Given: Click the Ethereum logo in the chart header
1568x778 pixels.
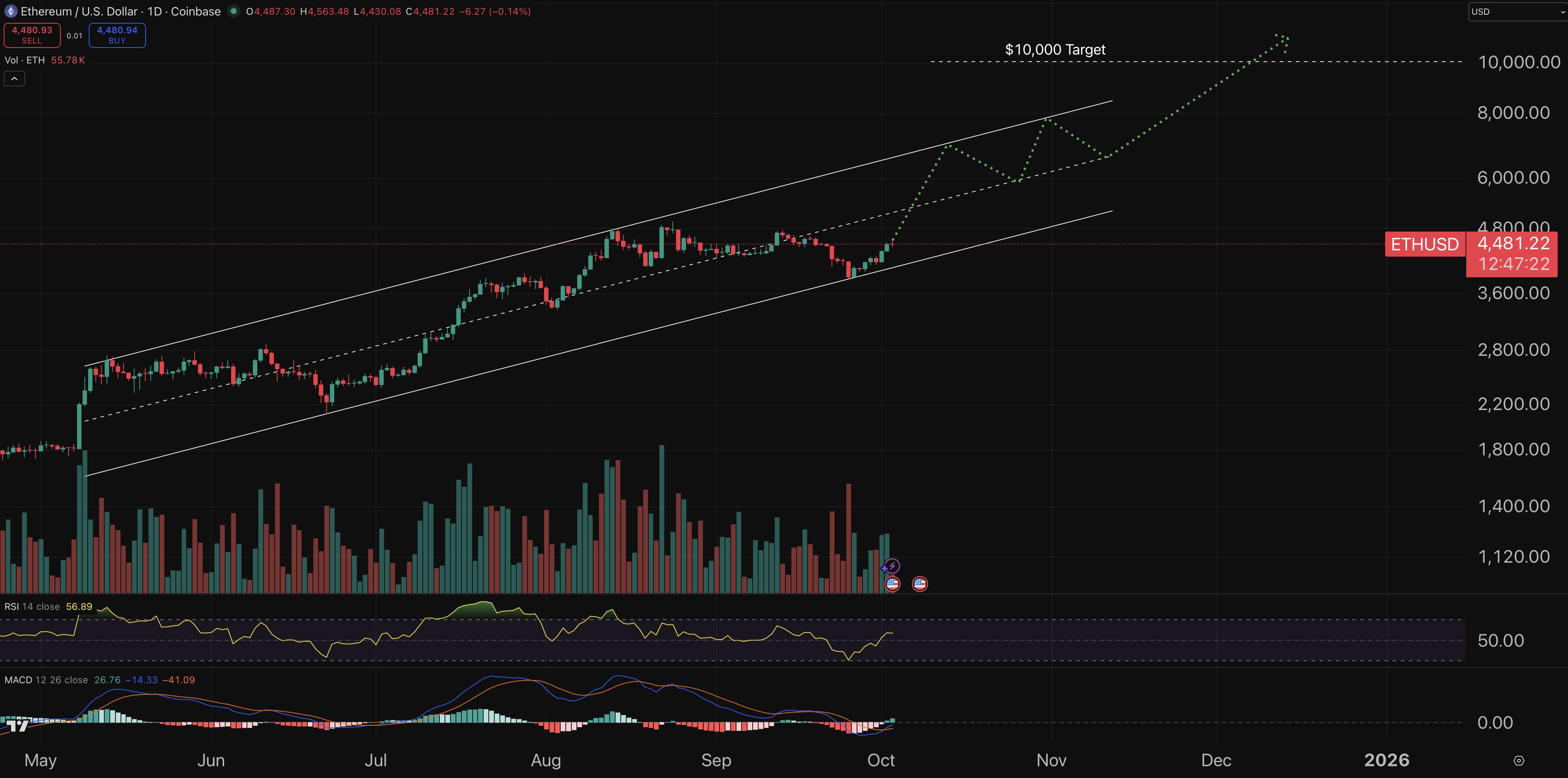Looking at the screenshot, I should [x=10, y=11].
